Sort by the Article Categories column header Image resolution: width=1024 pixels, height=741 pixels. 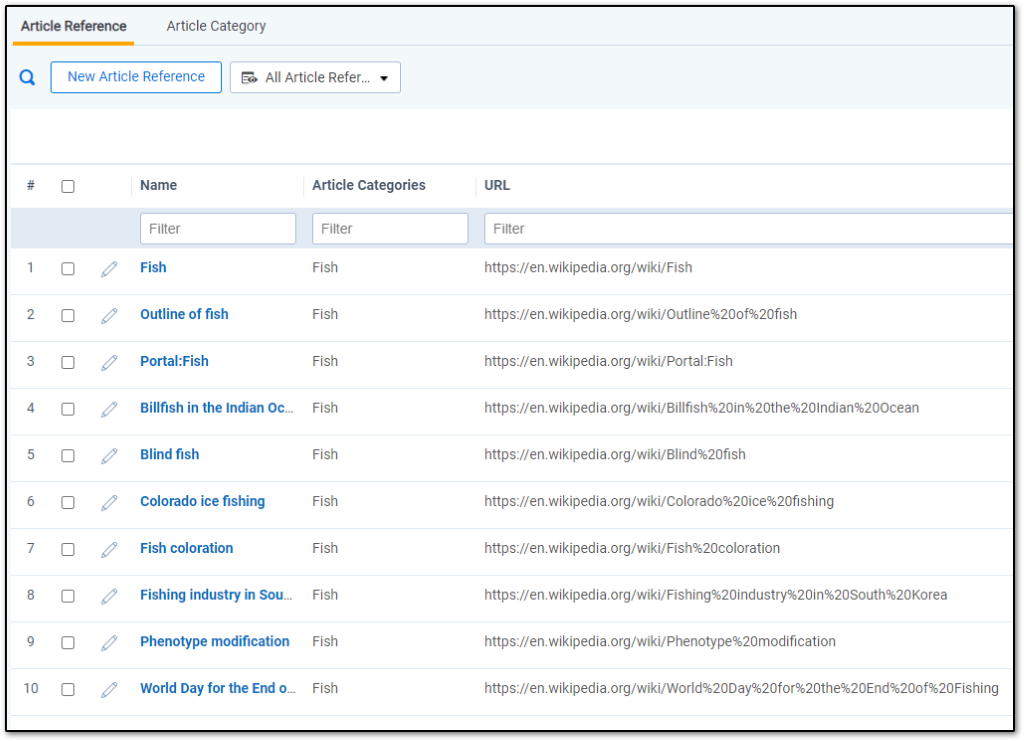pos(369,185)
